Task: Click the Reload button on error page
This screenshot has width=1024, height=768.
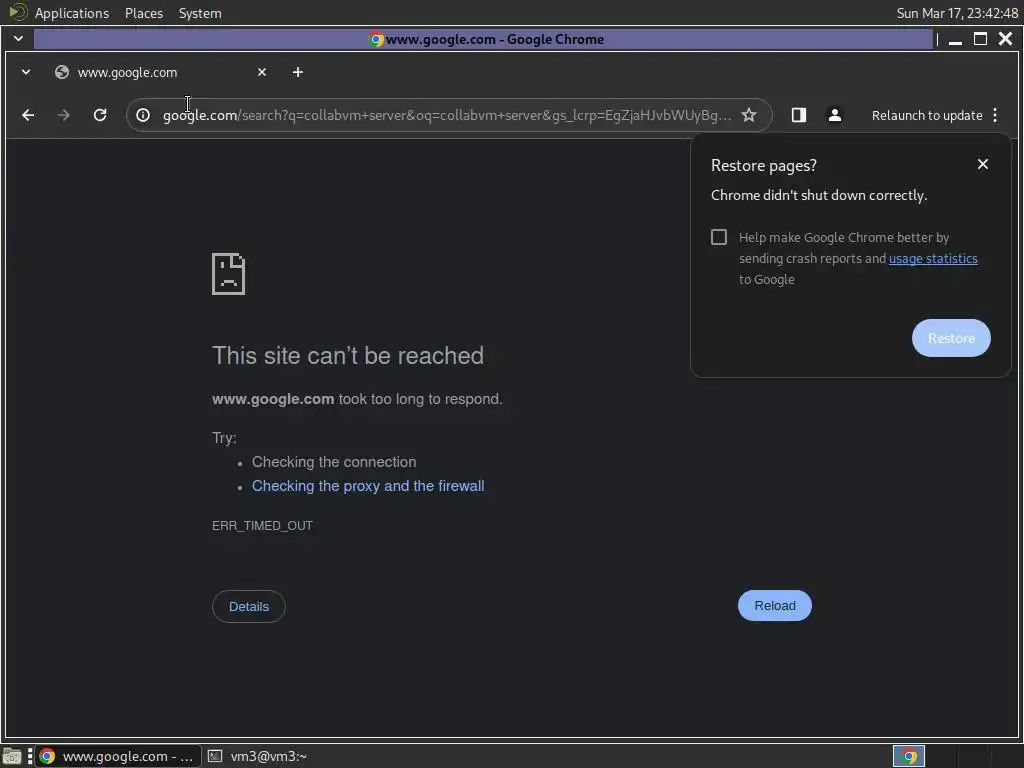Action: click(775, 606)
